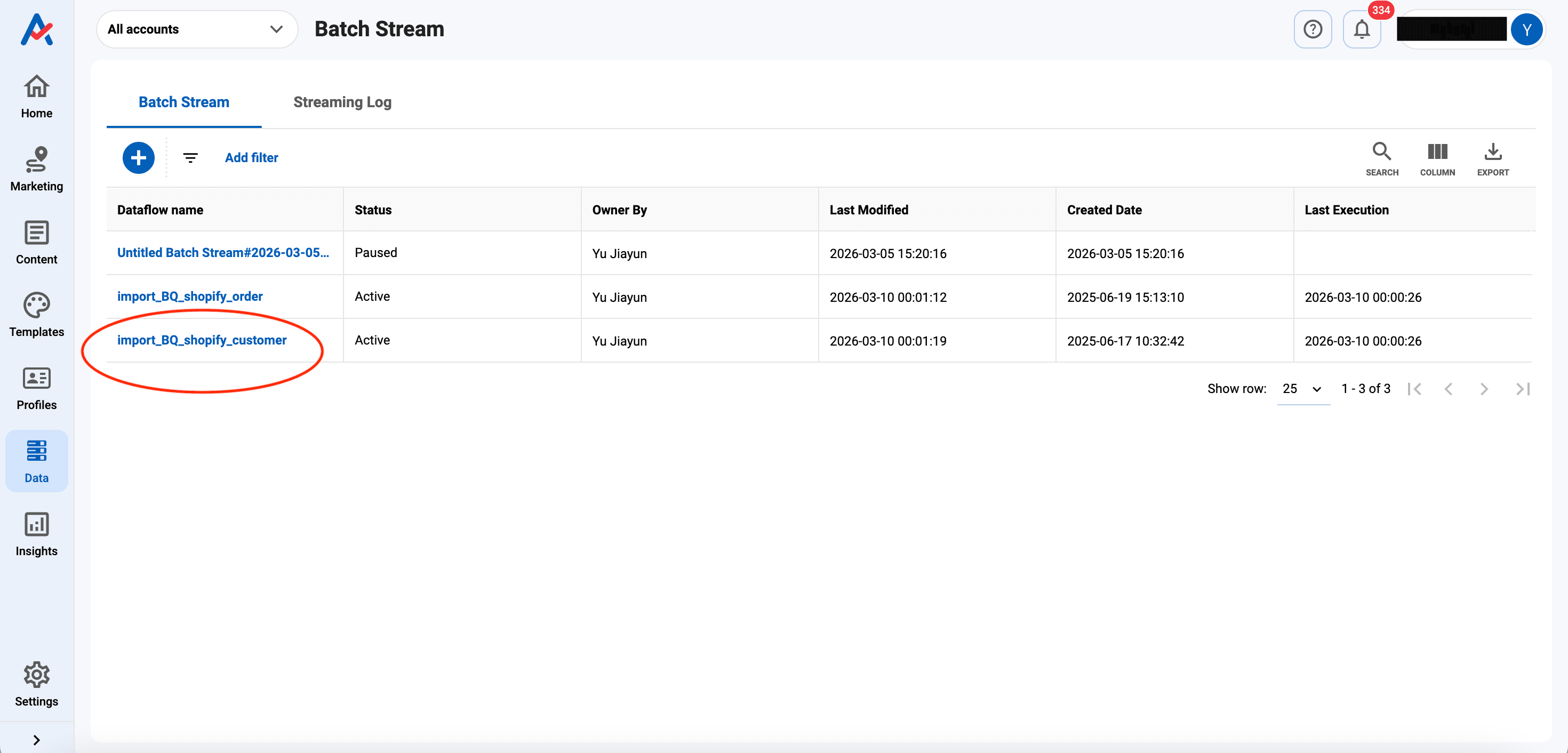Open the help question mark icon

click(x=1313, y=29)
